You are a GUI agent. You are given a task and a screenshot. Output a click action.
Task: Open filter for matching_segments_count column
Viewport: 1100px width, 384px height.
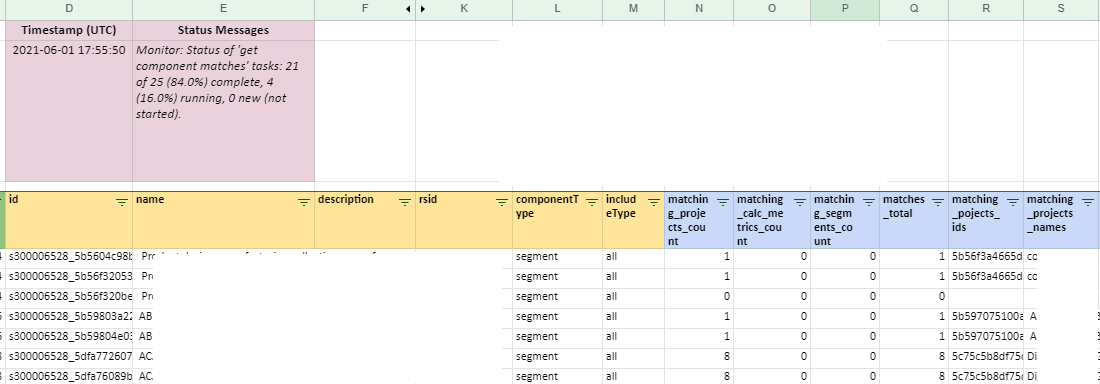tap(868, 201)
